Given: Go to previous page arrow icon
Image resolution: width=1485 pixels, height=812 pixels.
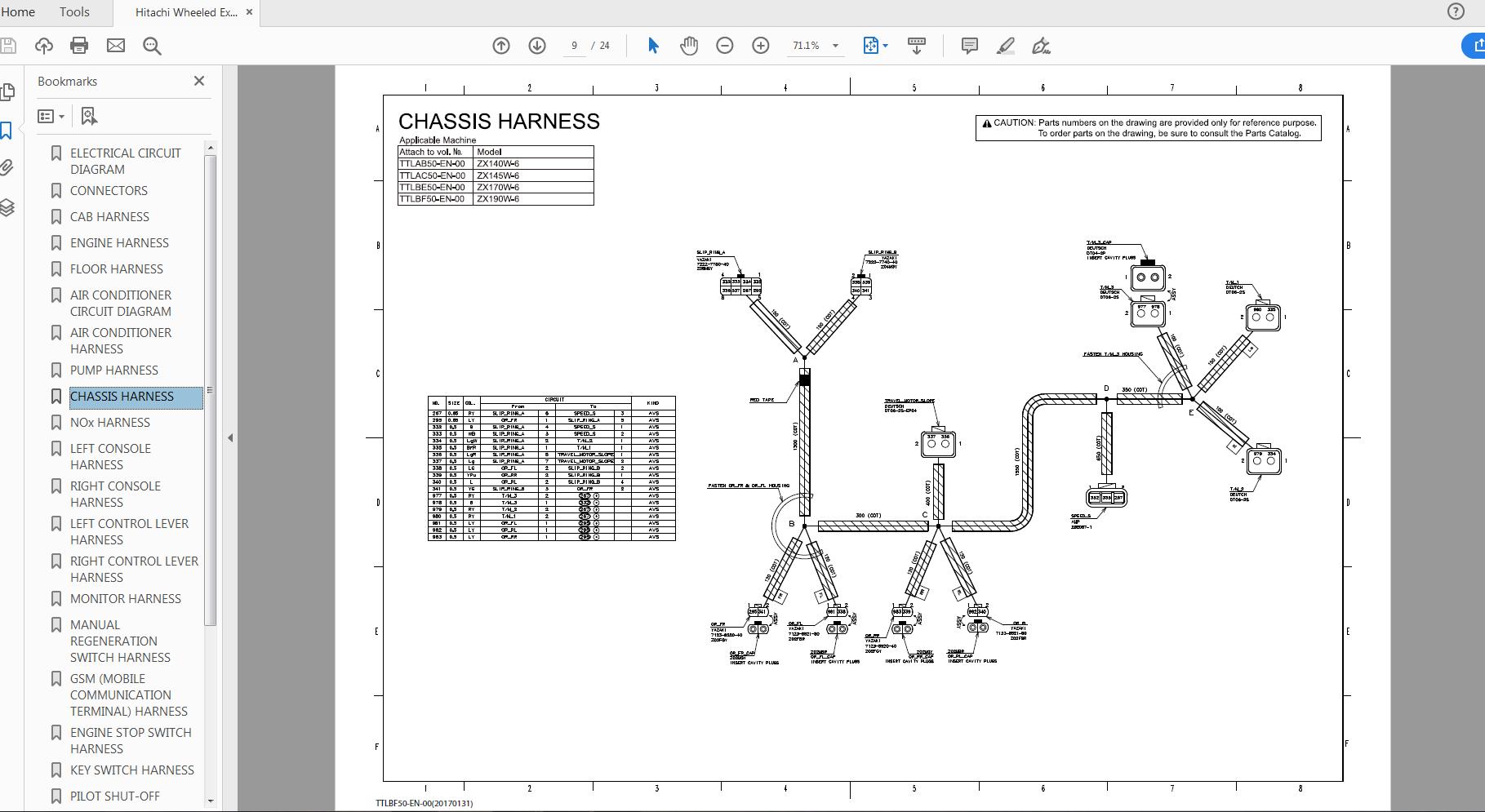Looking at the screenshot, I should (x=501, y=46).
